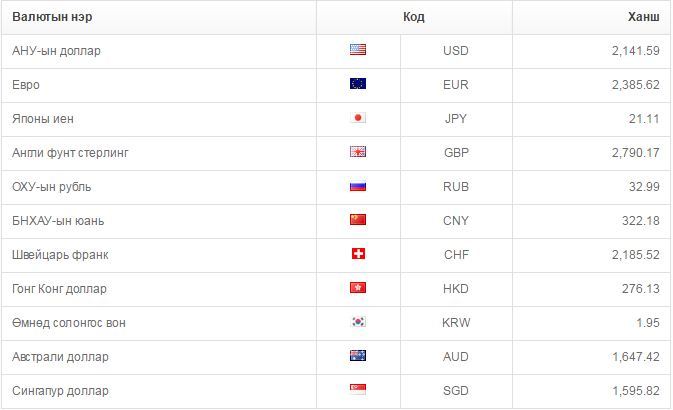Click the Japan flag icon
Viewport: 673px width, 410px height.
coord(358,118)
